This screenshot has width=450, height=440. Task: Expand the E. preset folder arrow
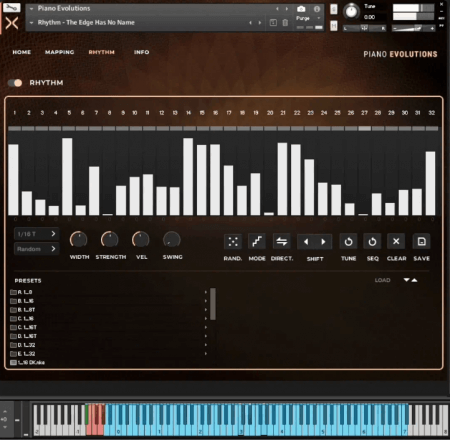pos(206,353)
